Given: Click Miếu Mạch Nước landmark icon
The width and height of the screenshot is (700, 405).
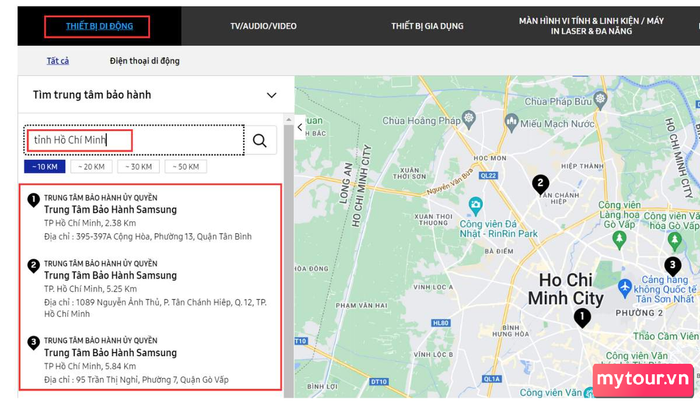Looking at the screenshot, I should pos(511,121).
